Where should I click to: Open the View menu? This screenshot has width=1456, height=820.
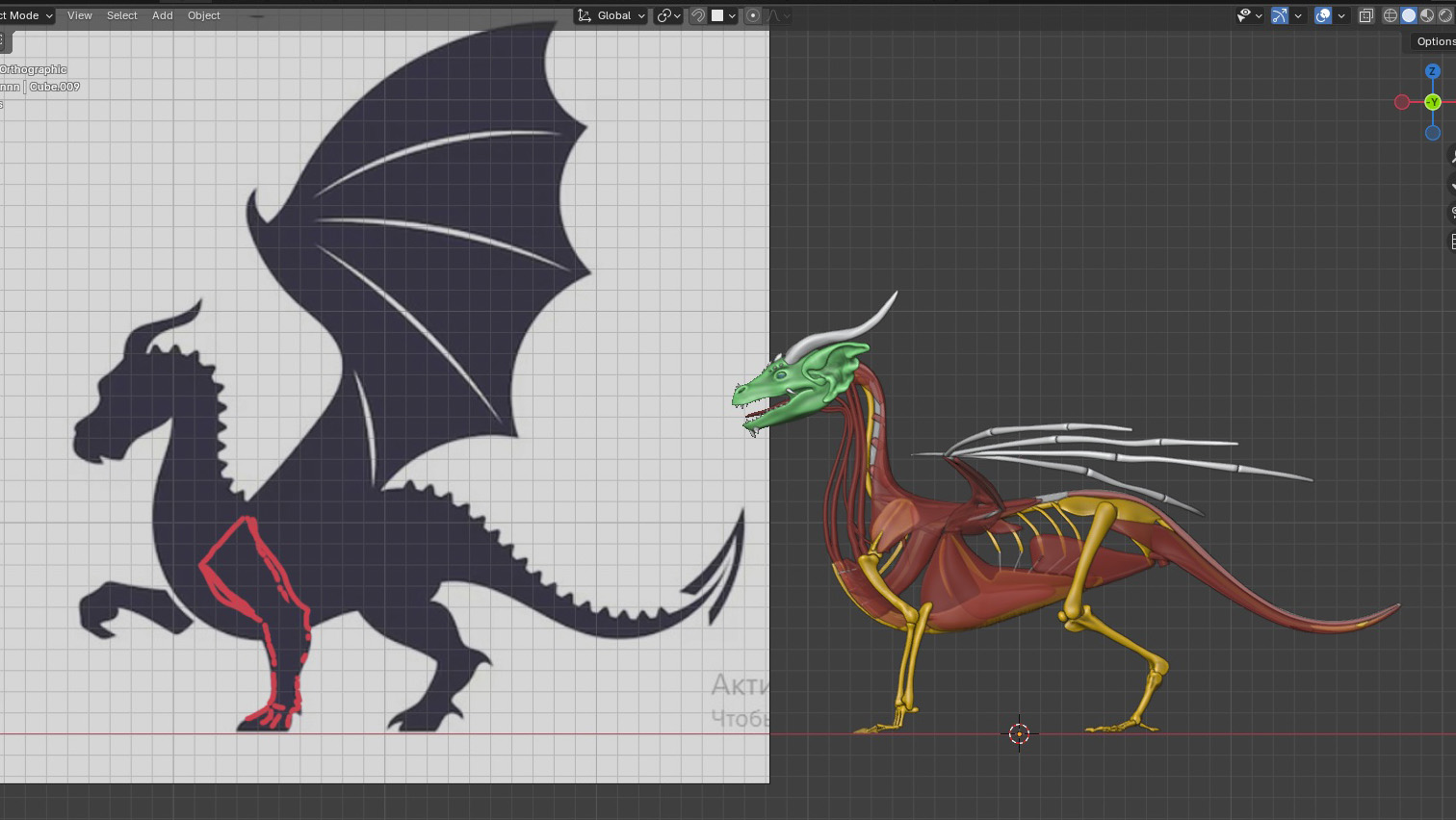point(80,15)
